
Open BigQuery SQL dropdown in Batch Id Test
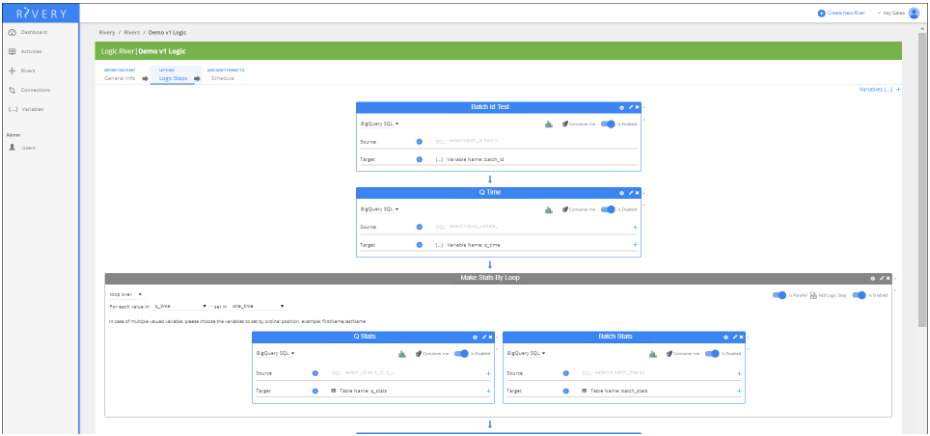pyautogui.click(x=380, y=124)
